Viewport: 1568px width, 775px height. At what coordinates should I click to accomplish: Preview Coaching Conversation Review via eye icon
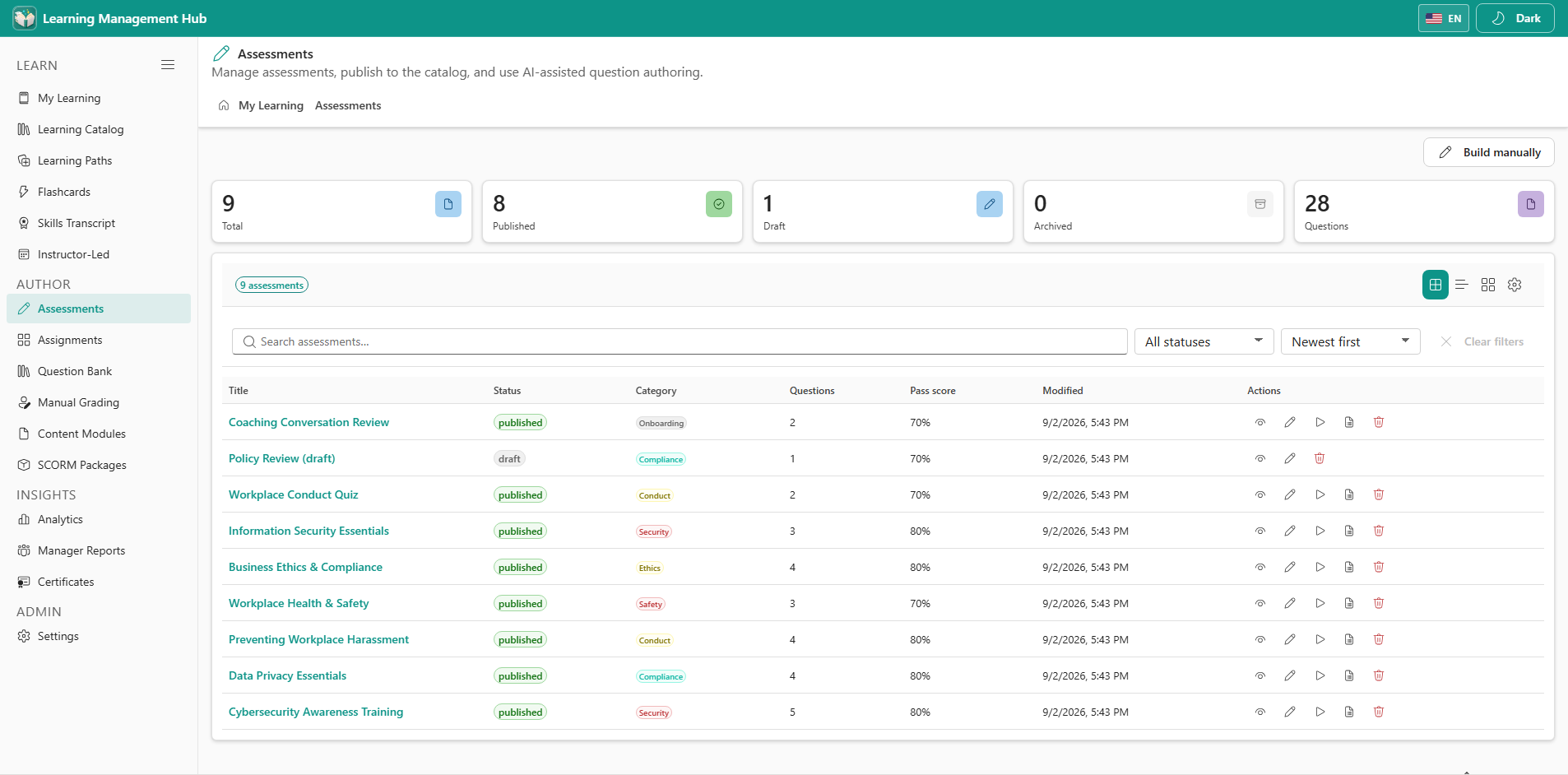pyautogui.click(x=1260, y=422)
